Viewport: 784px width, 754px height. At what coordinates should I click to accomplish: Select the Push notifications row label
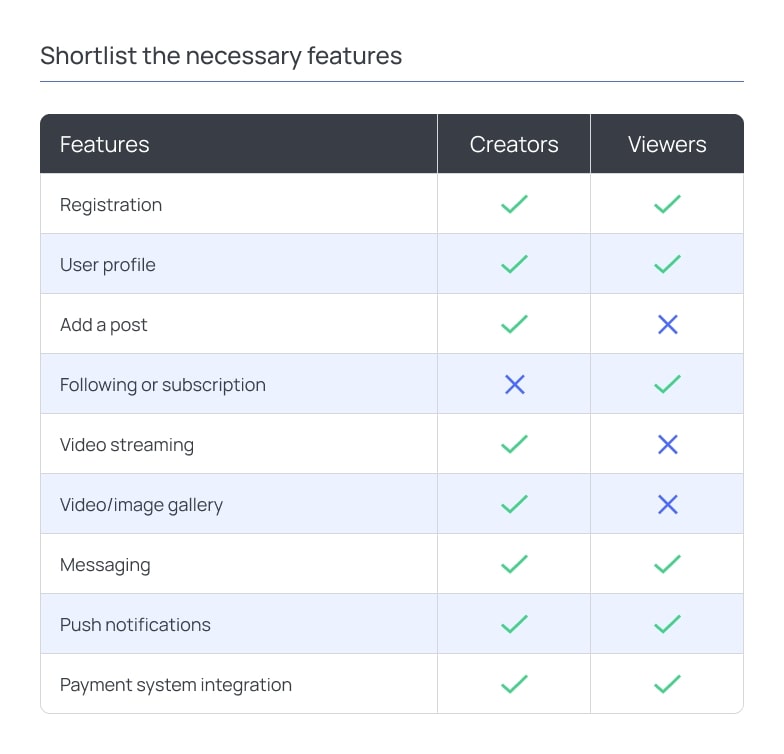[x=135, y=625]
